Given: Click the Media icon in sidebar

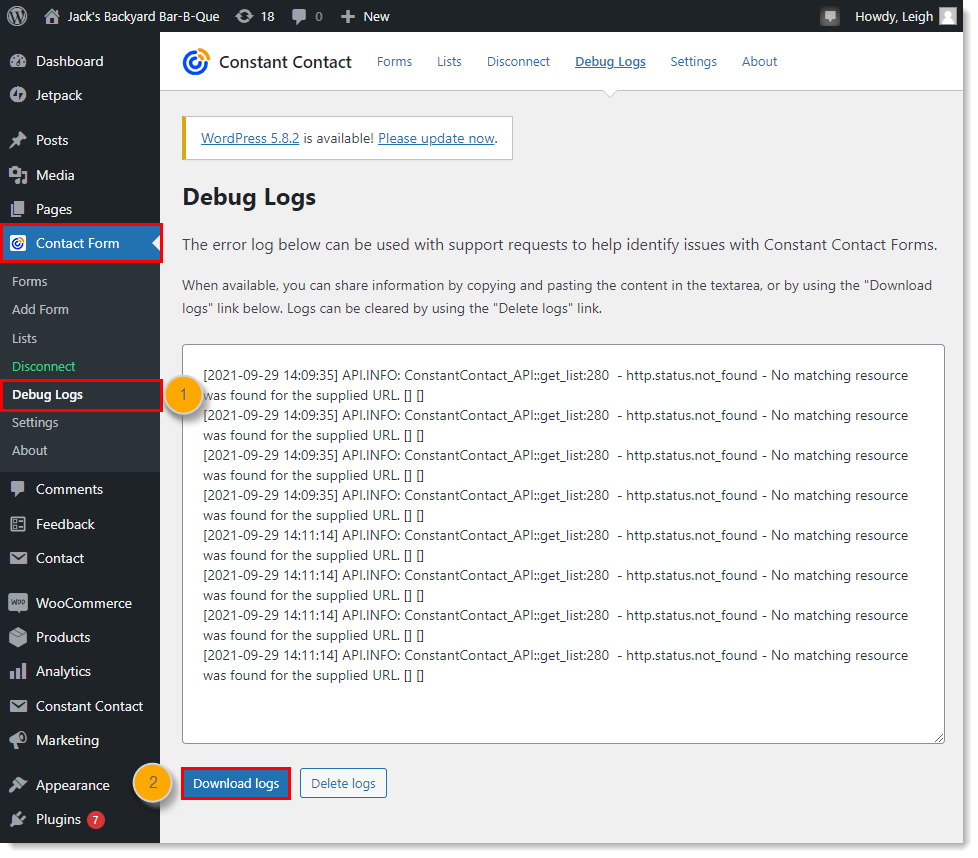Looking at the screenshot, I should [x=18, y=175].
